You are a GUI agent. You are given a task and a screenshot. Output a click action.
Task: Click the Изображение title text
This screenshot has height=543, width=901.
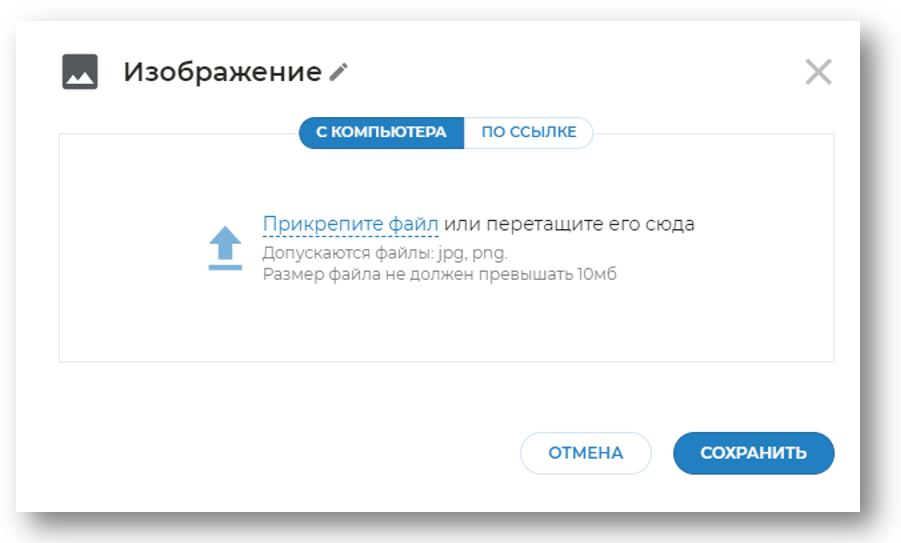click(x=222, y=72)
